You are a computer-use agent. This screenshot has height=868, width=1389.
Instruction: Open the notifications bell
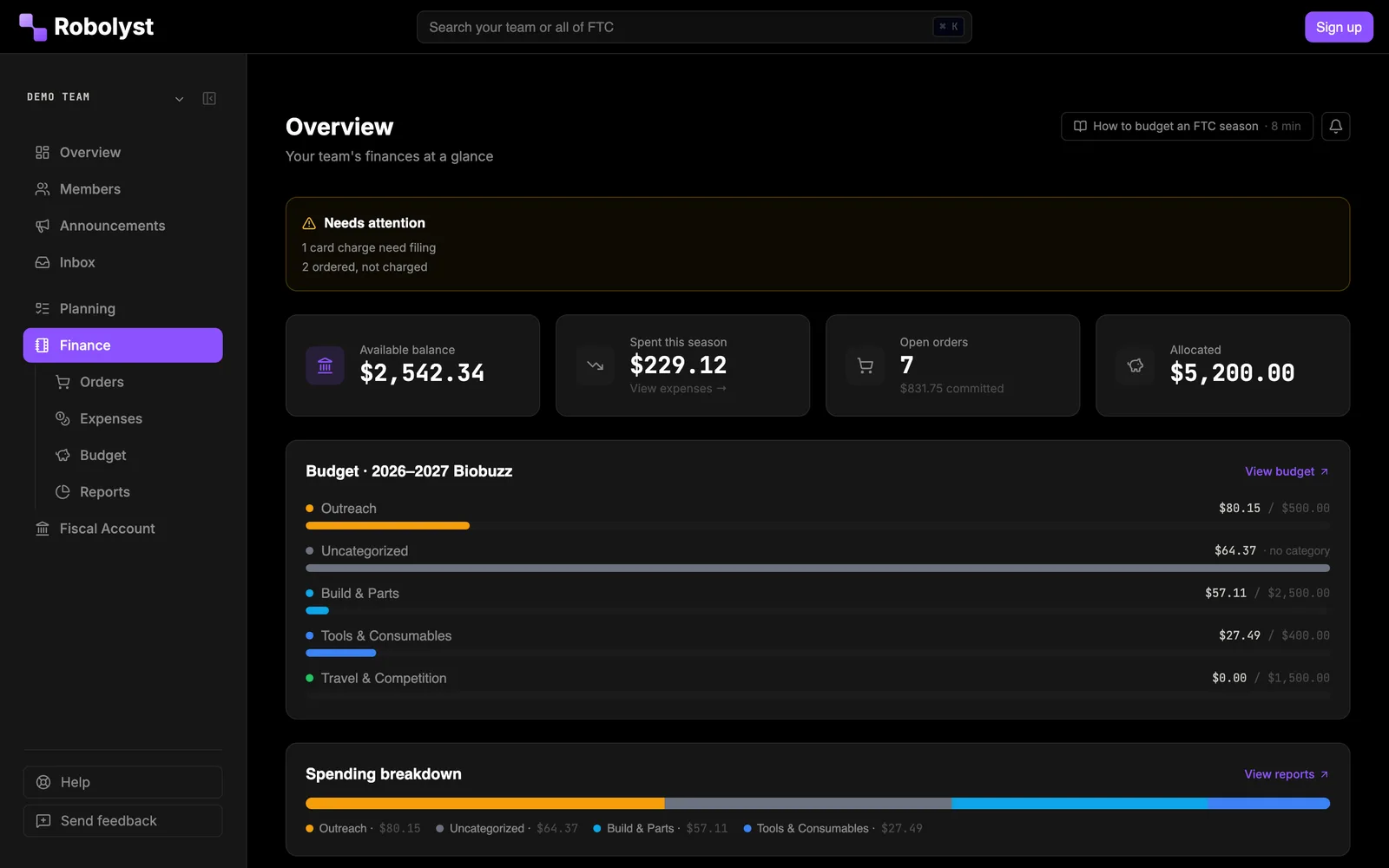[x=1335, y=126]
